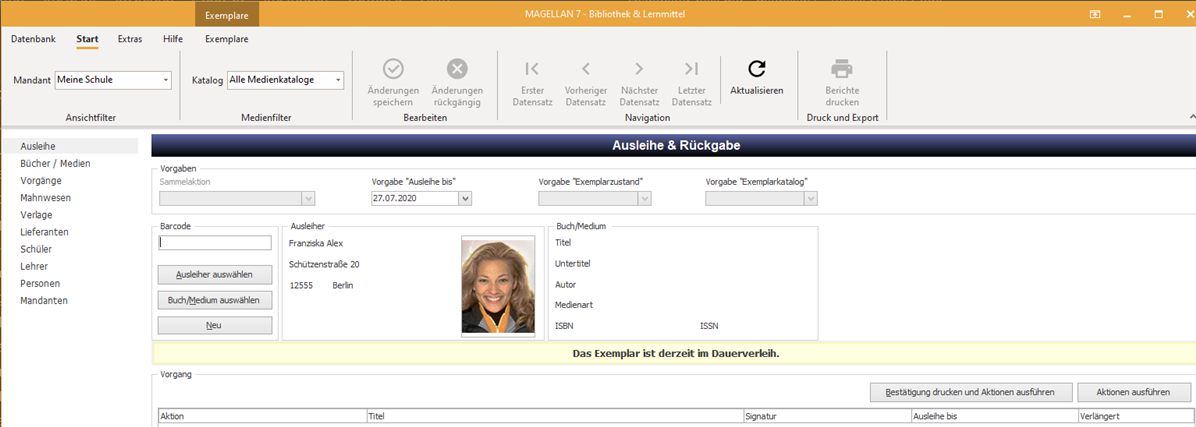1196x427 pixels.
Task: Collapse the ribbon with the chevron
Action: (x=1191, y=116)
